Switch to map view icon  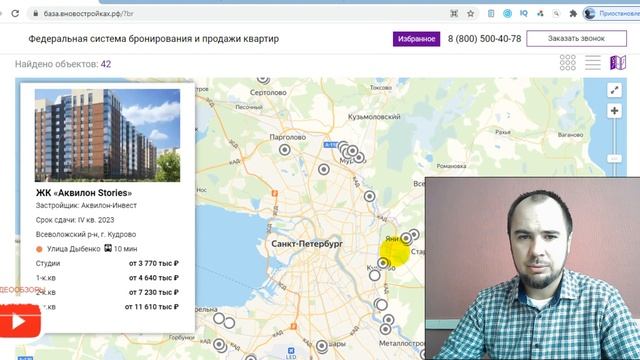pyautogui.click(x=618, y=62)
